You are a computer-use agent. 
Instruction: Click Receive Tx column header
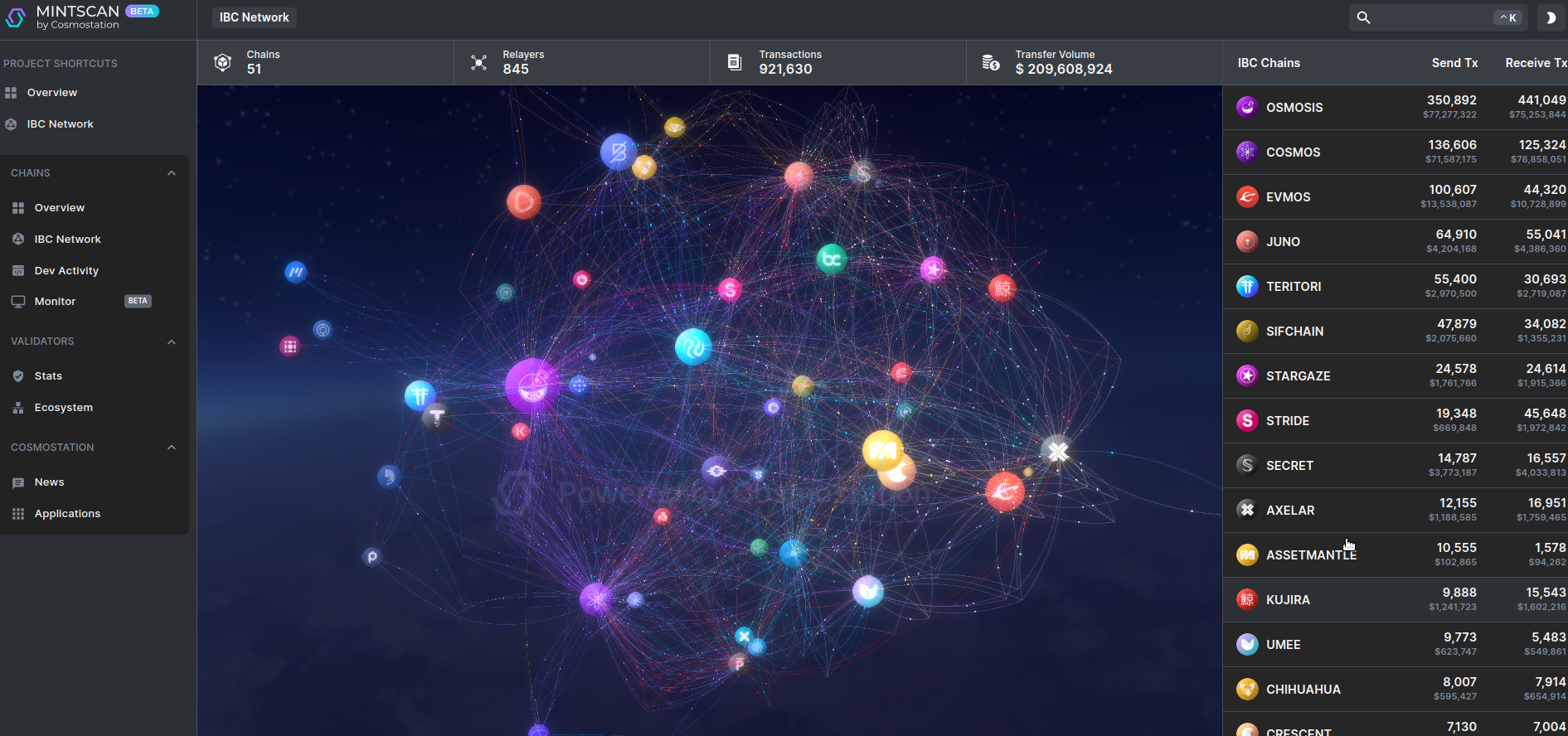pyautogui.click(x=1536, y=63)
